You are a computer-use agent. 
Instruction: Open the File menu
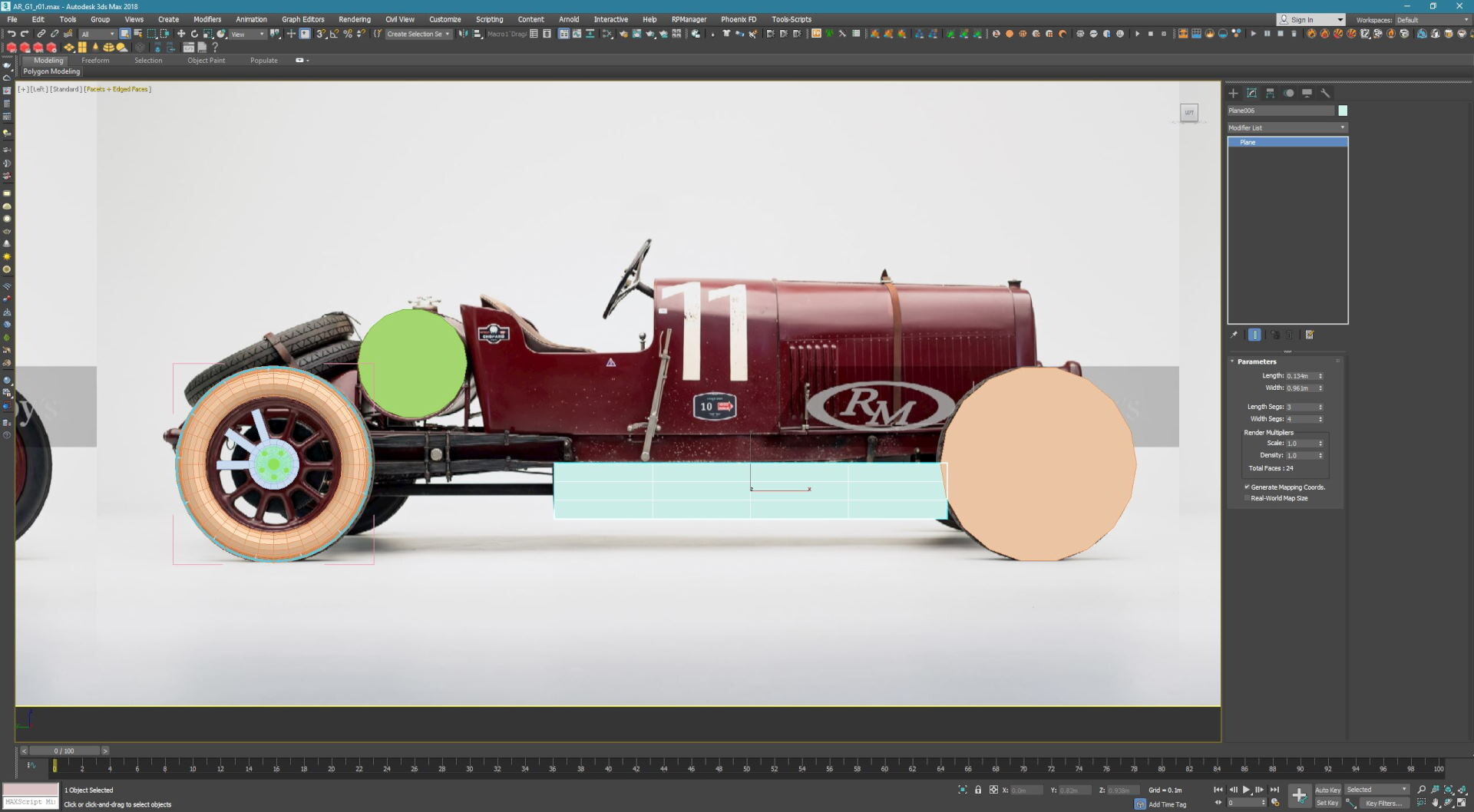[x=12, y=19]
